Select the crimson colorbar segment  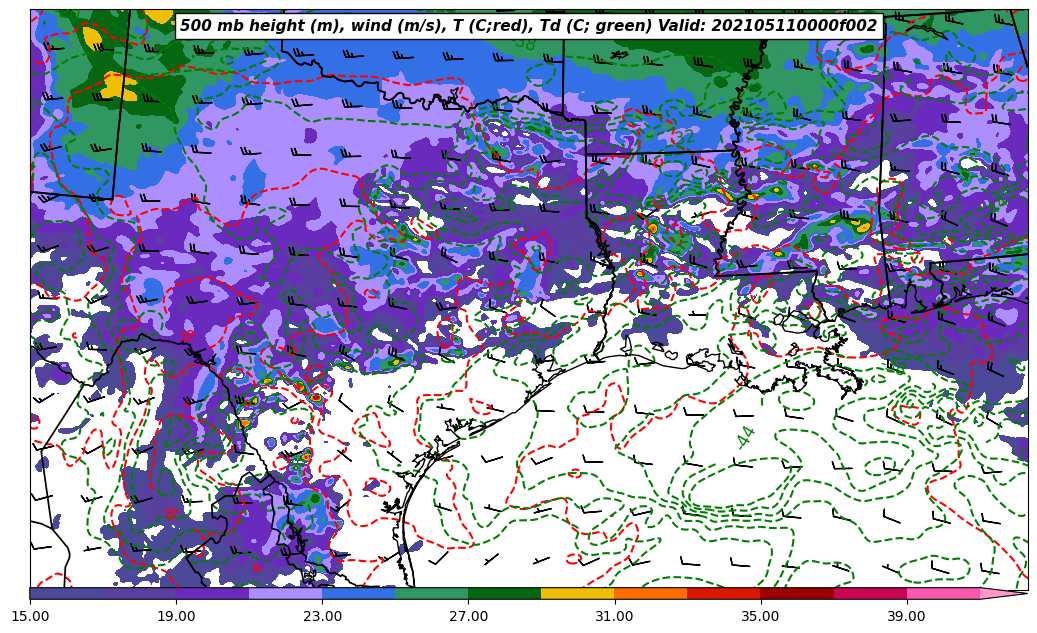(869, 593)
